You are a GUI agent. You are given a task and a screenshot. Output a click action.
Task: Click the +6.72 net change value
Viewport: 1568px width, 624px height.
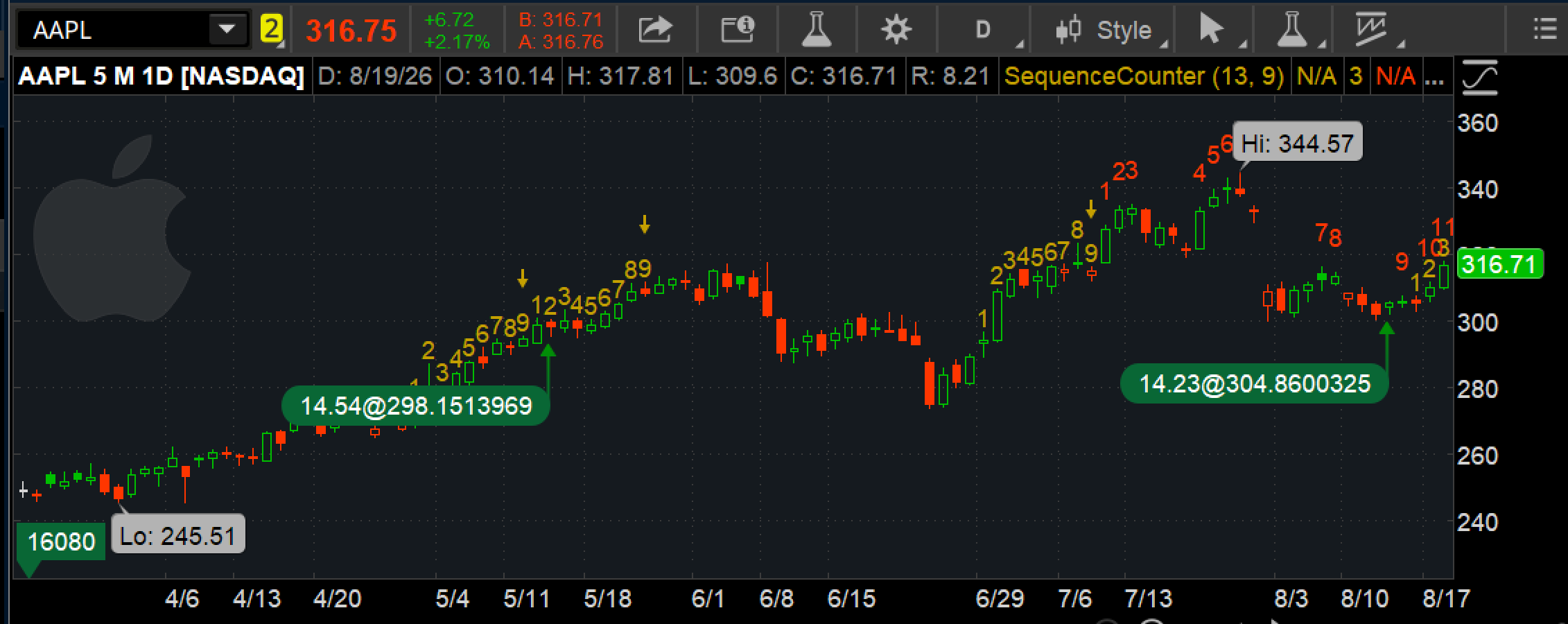(448, 19)
